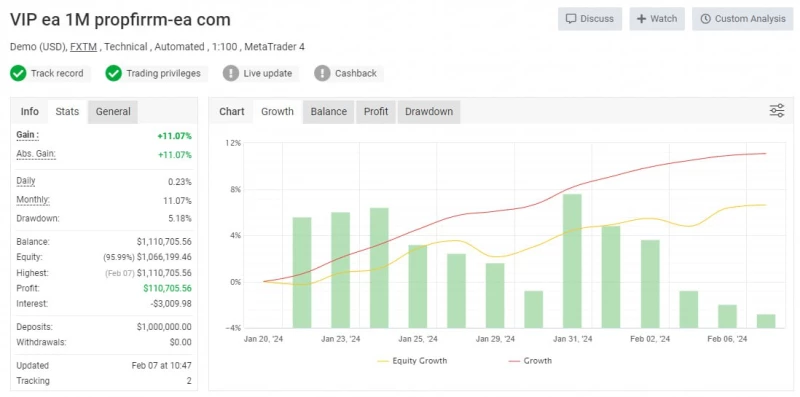This screenshot has height=397, width=800.
Task: Click the Trading privileges green checkmark icon
Action: click(x=113, y=73)
